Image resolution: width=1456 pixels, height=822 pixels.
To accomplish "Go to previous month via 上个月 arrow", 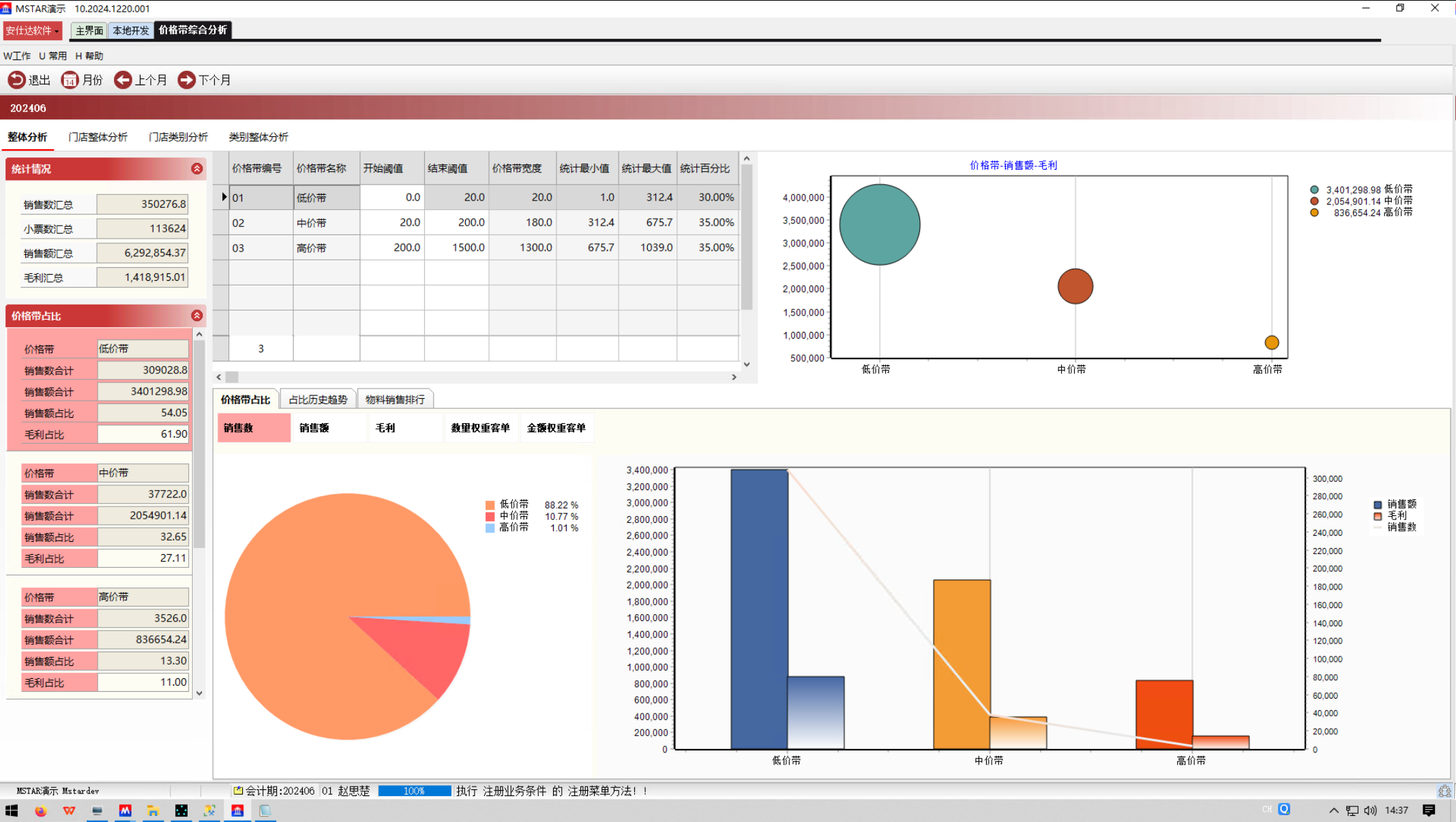I will pyautogui.click(x=123, y=80).
